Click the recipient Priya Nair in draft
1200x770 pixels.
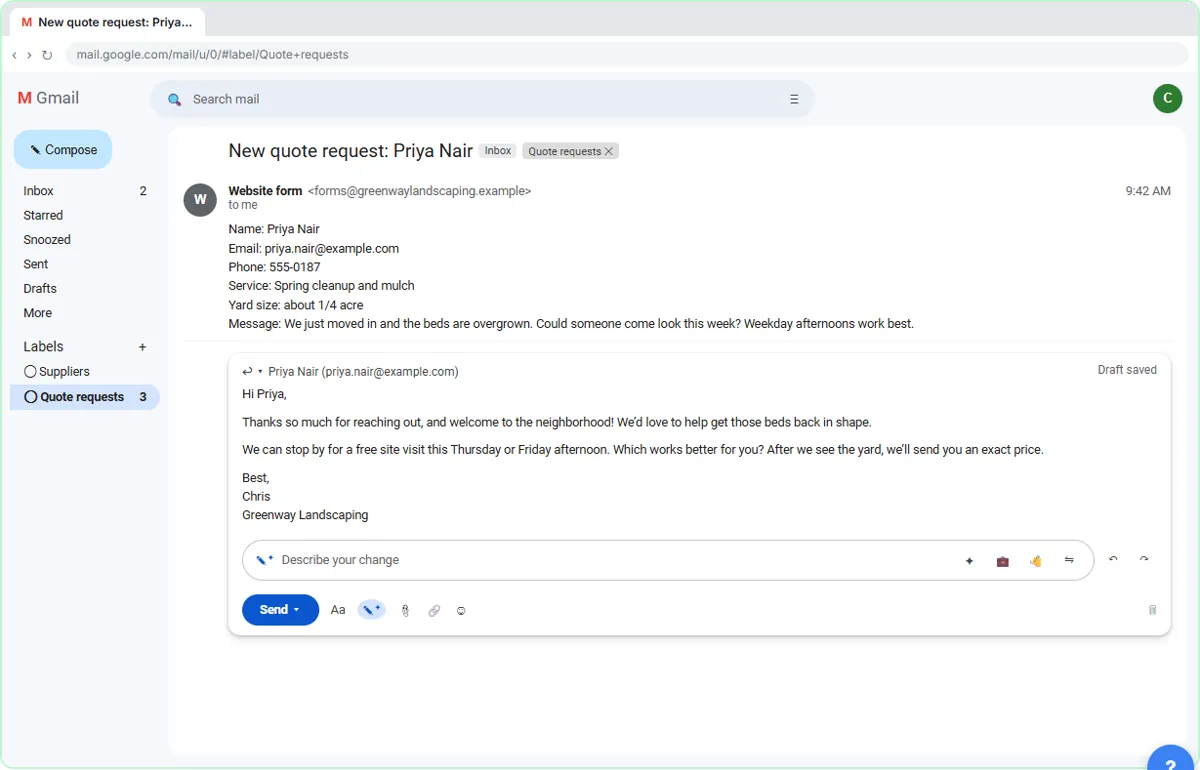[363, 371]
